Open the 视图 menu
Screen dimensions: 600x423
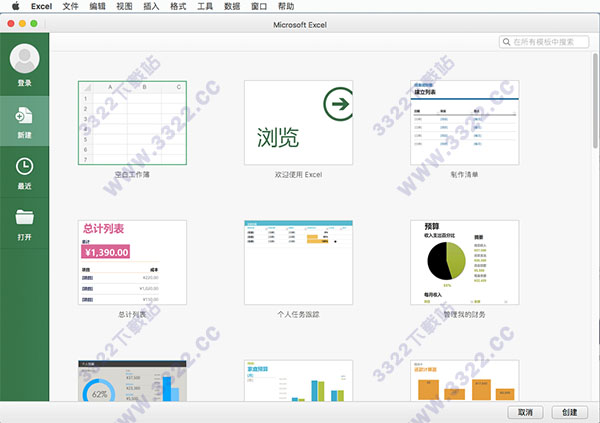click(x=124, y=6)
